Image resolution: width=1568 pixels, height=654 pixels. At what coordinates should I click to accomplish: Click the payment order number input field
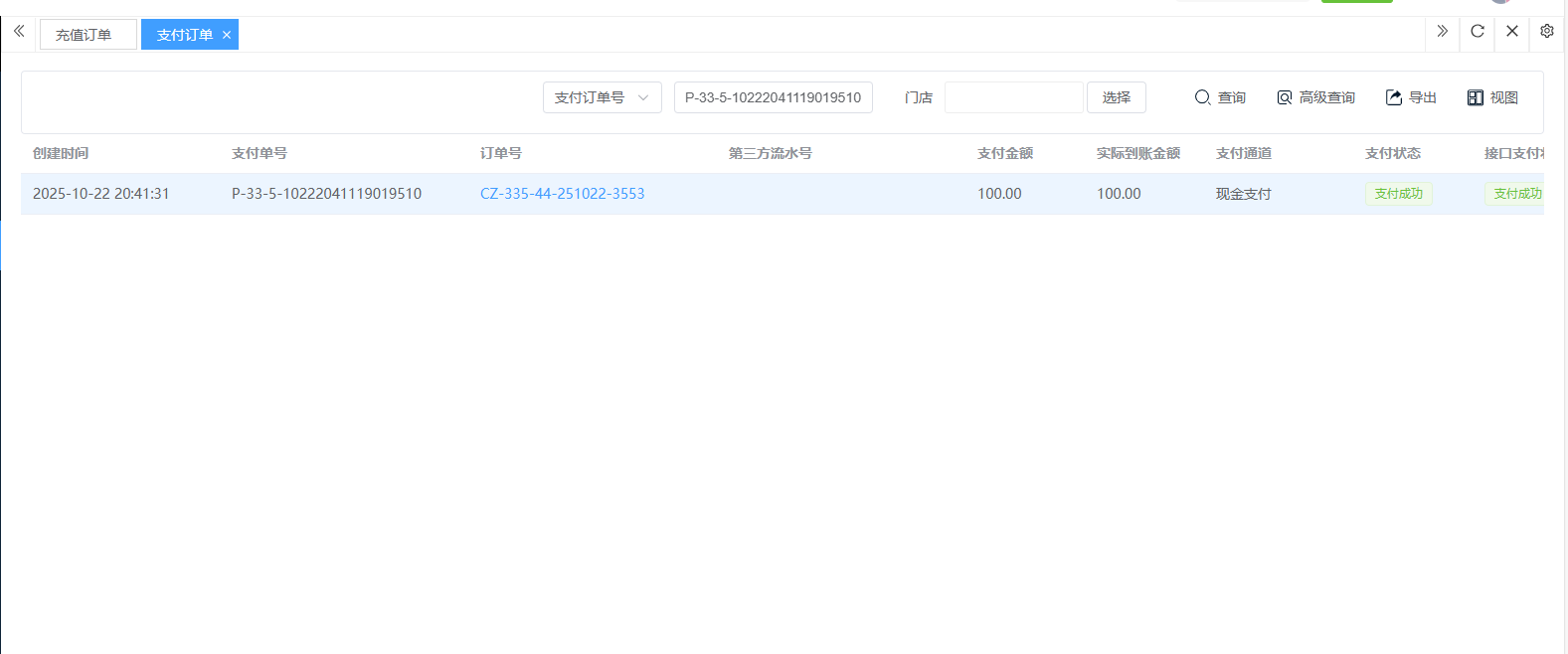pyautogui.click(x=773, y=97)
